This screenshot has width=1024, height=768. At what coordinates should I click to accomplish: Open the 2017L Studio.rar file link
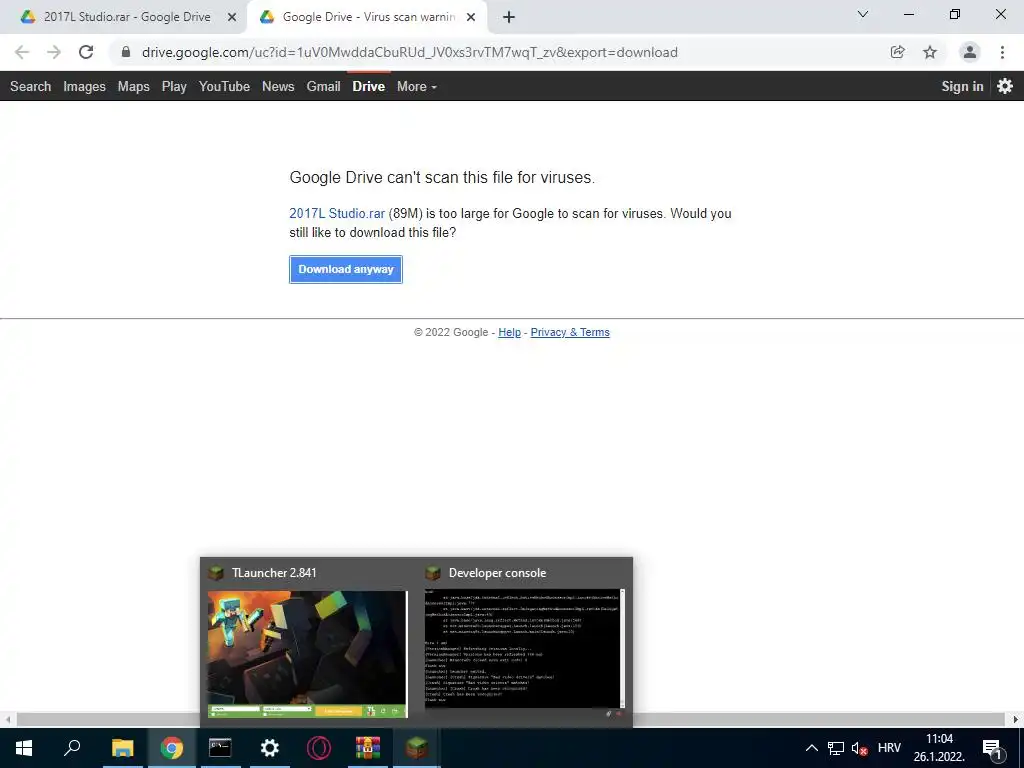337,214
